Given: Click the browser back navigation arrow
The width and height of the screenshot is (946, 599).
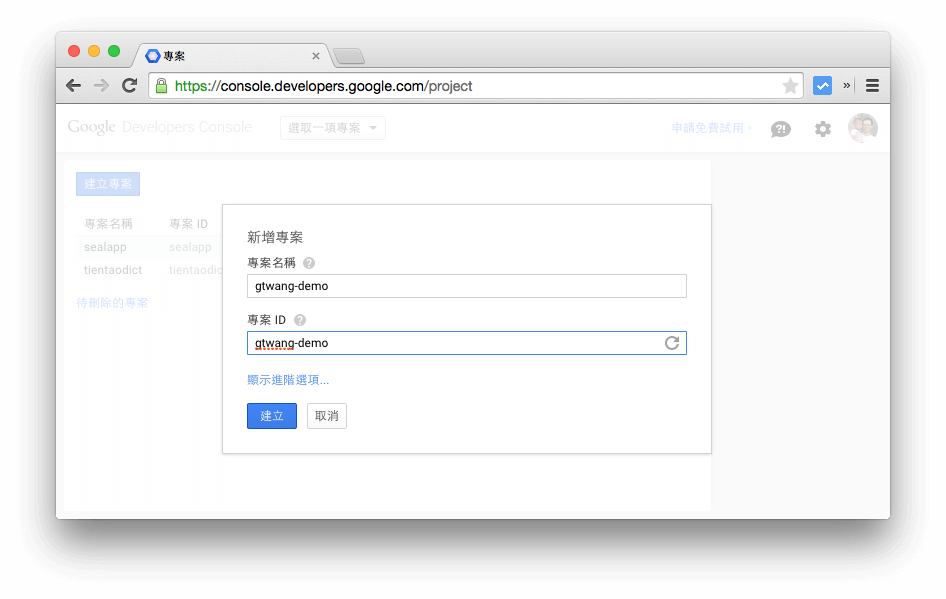Looking at the screenshot, I should click(x=73, y=85).
